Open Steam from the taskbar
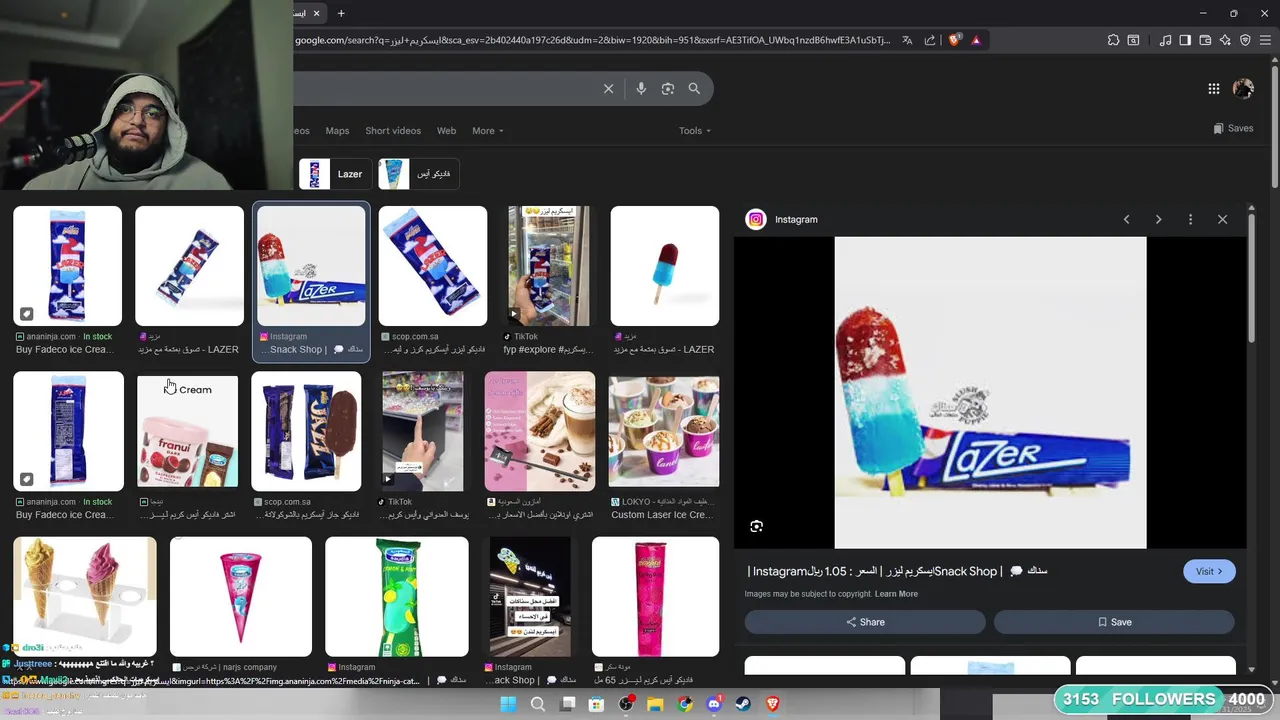Image resolution: width=1280 pixels, height=720 pixels. click(x=743, y=704)
